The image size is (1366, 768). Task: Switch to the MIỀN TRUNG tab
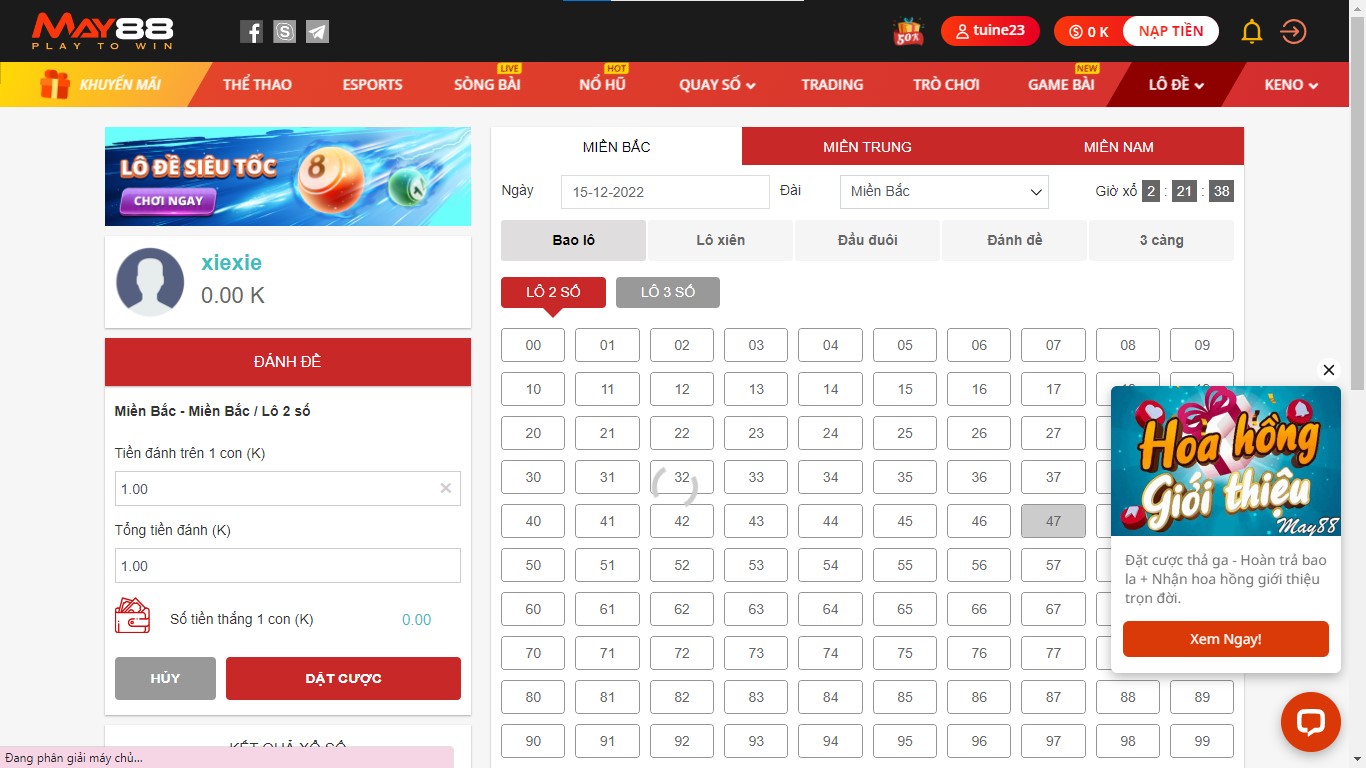(867, 147)
